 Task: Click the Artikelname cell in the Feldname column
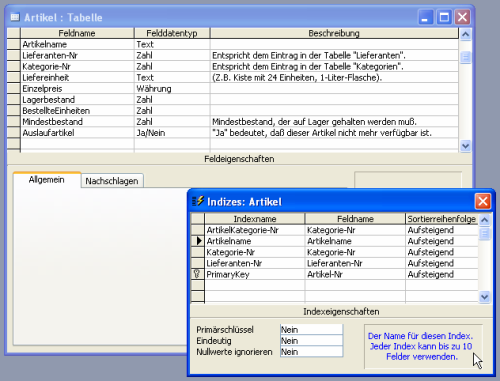point(77,44)
